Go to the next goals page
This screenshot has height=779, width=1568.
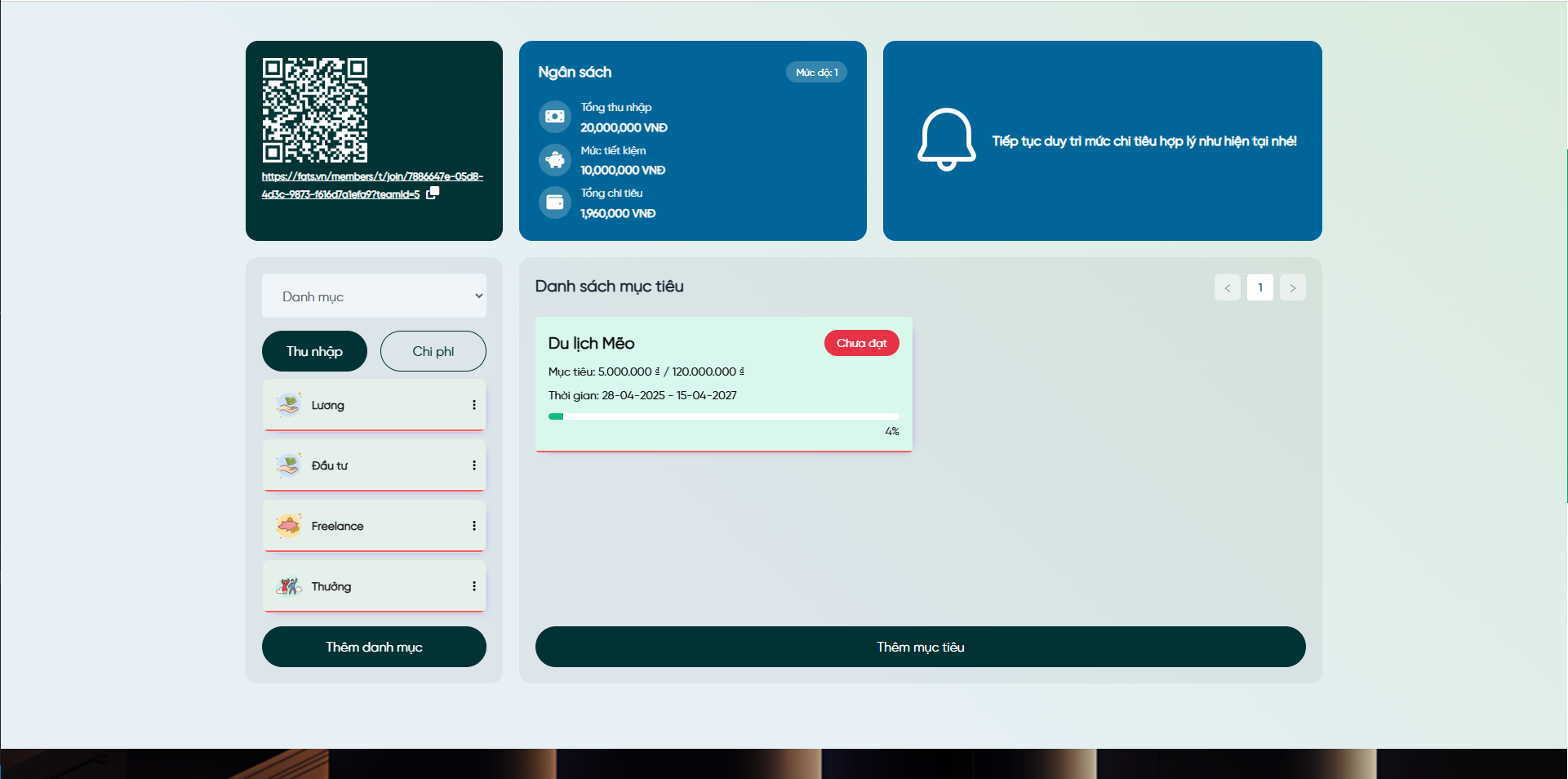pyautogui.click(x=1292, y=287)
